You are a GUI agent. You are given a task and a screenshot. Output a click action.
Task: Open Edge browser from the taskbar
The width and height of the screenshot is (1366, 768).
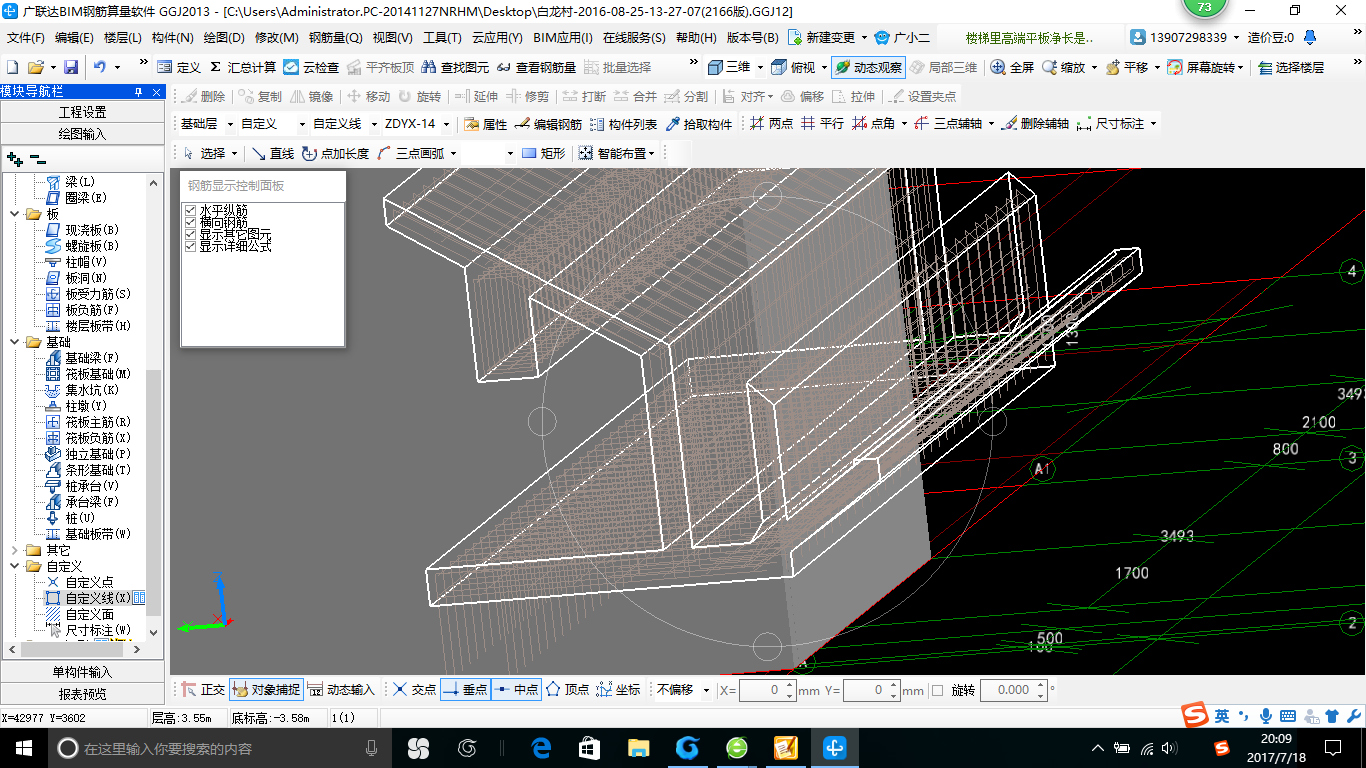(542, 748)
